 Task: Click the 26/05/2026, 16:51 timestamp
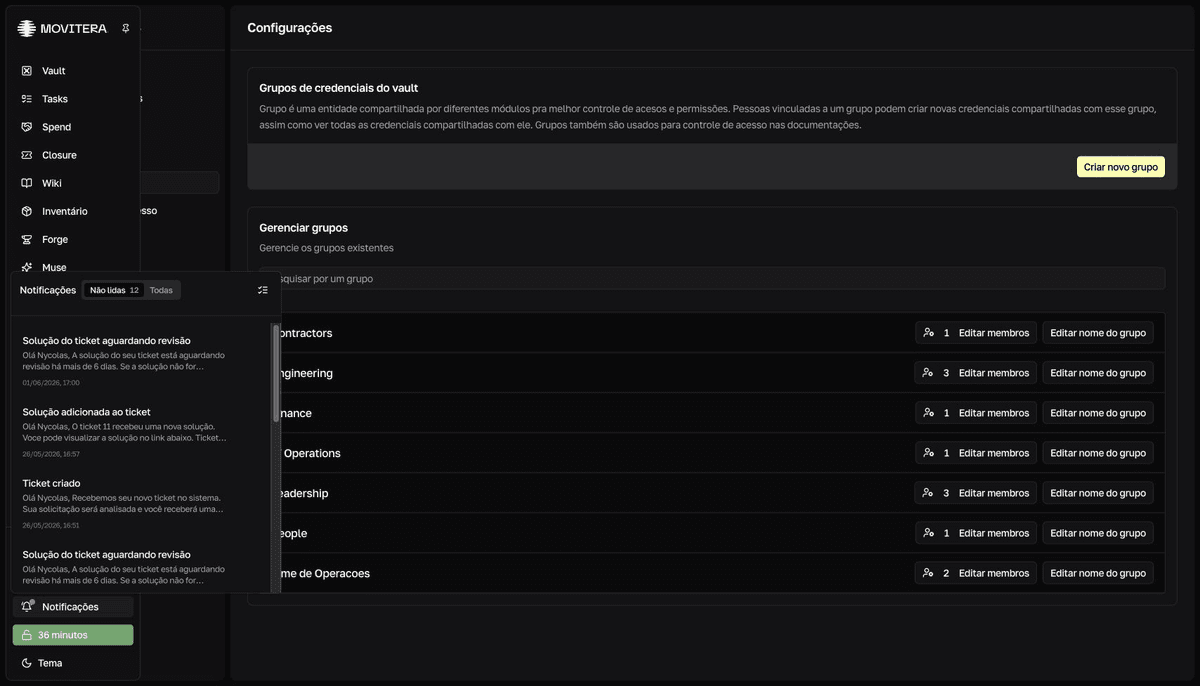(x=51, y=525)
